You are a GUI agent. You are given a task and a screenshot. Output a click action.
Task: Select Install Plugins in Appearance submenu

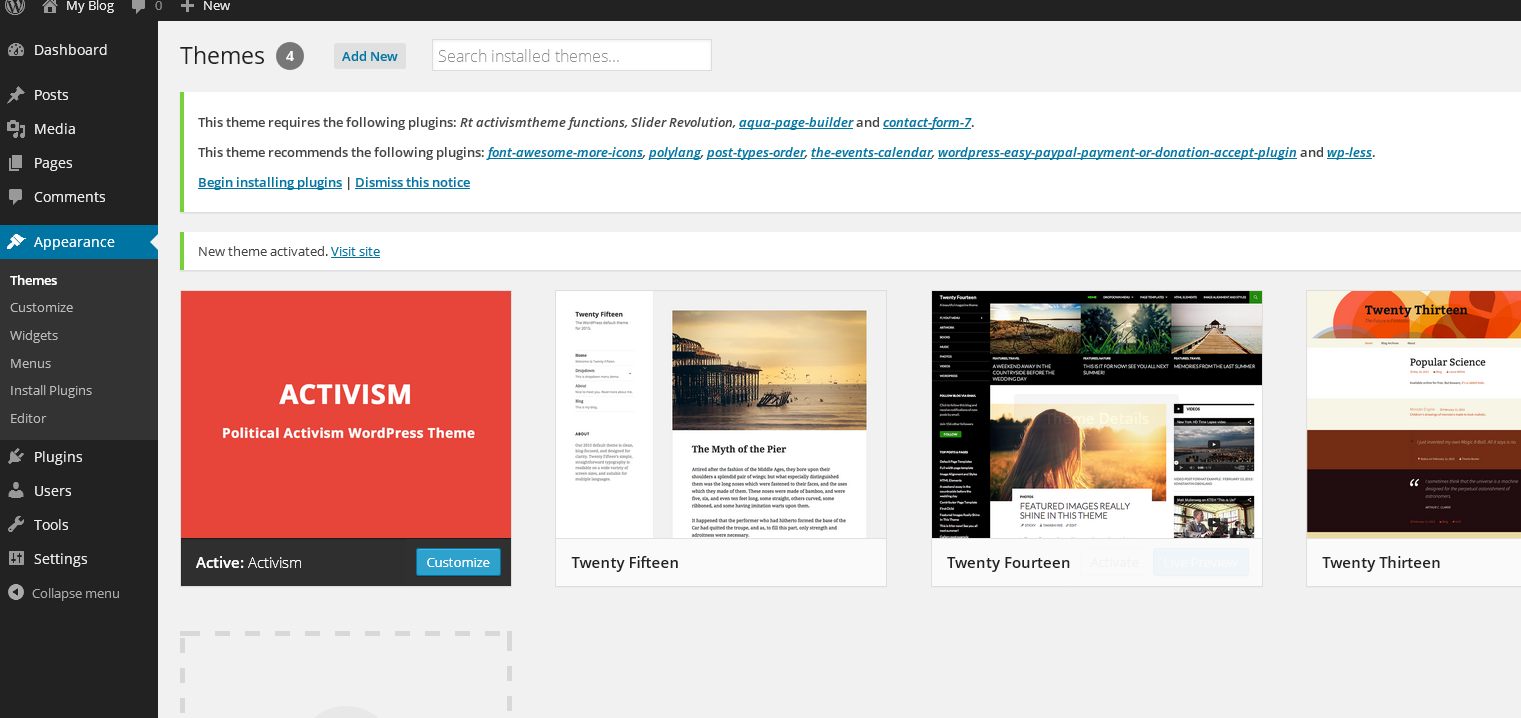[x=51, y=391]
